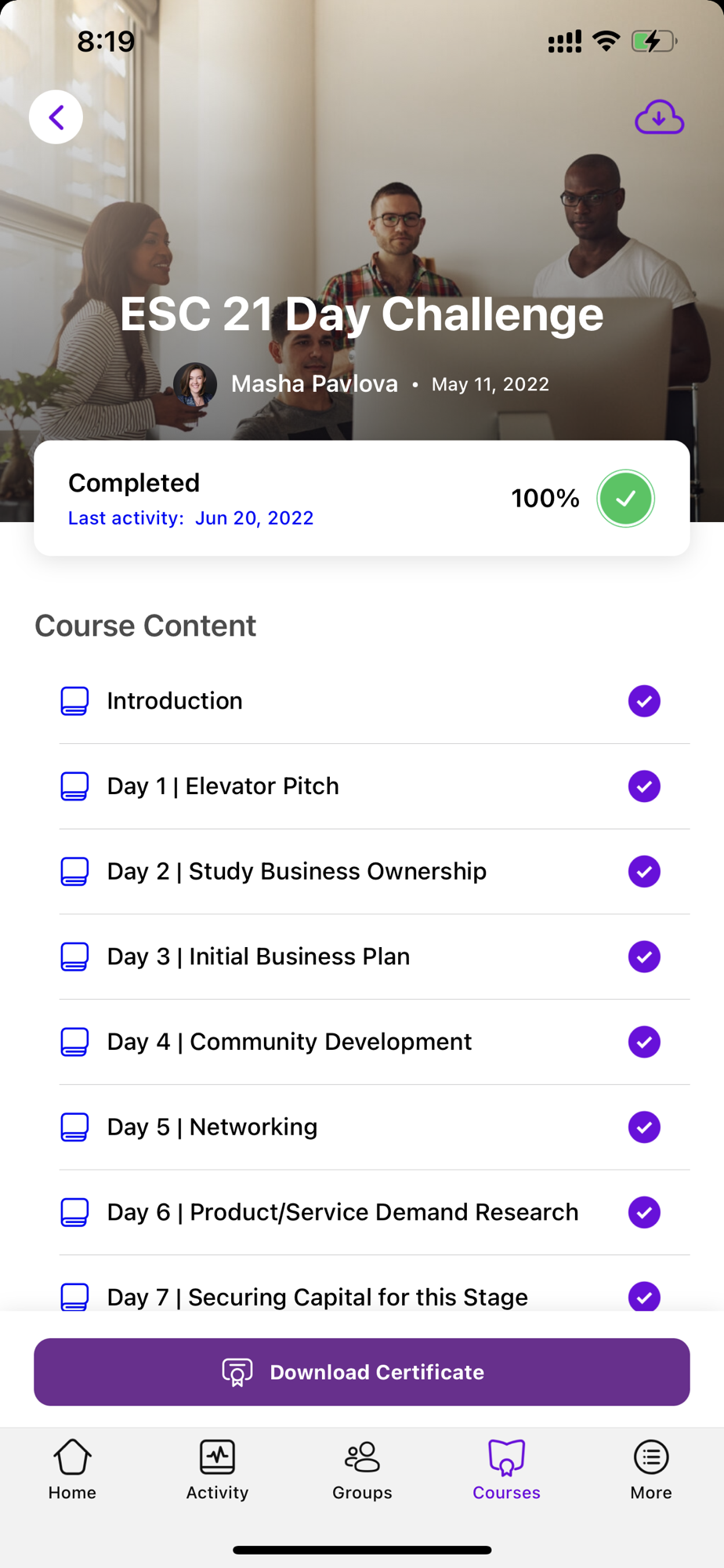Open the Home tab
The width and height of the screenshot is (724, 1568).
tap(72, 1470)
